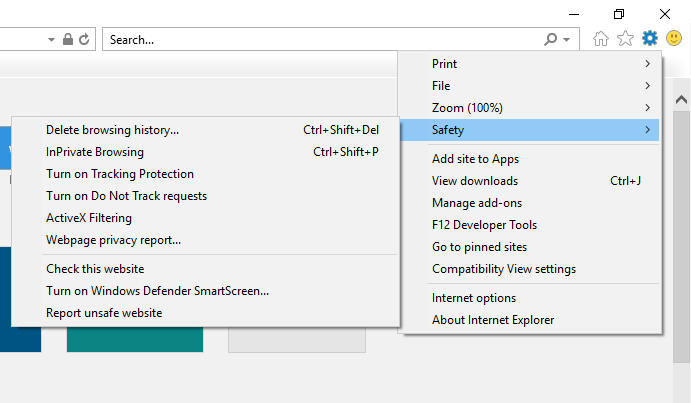The width and height of the screenshot is (691, 403).
Task: Open Compatibility View settings
Action: tap(530, 269)
